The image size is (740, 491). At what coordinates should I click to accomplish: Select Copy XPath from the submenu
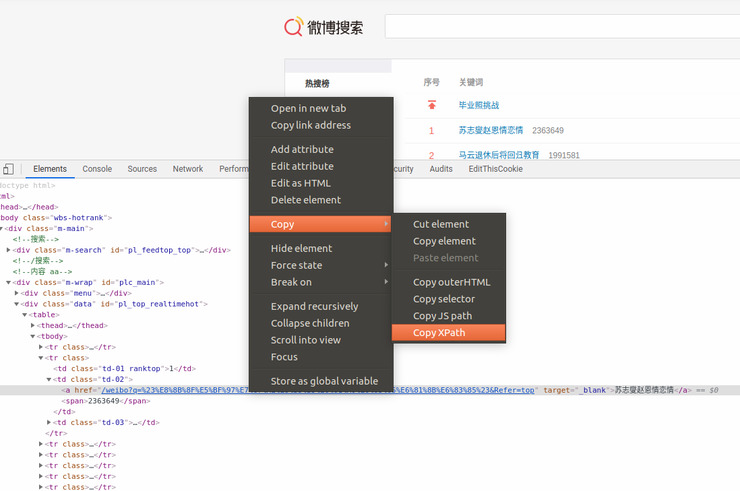click(x=439, y=333)
